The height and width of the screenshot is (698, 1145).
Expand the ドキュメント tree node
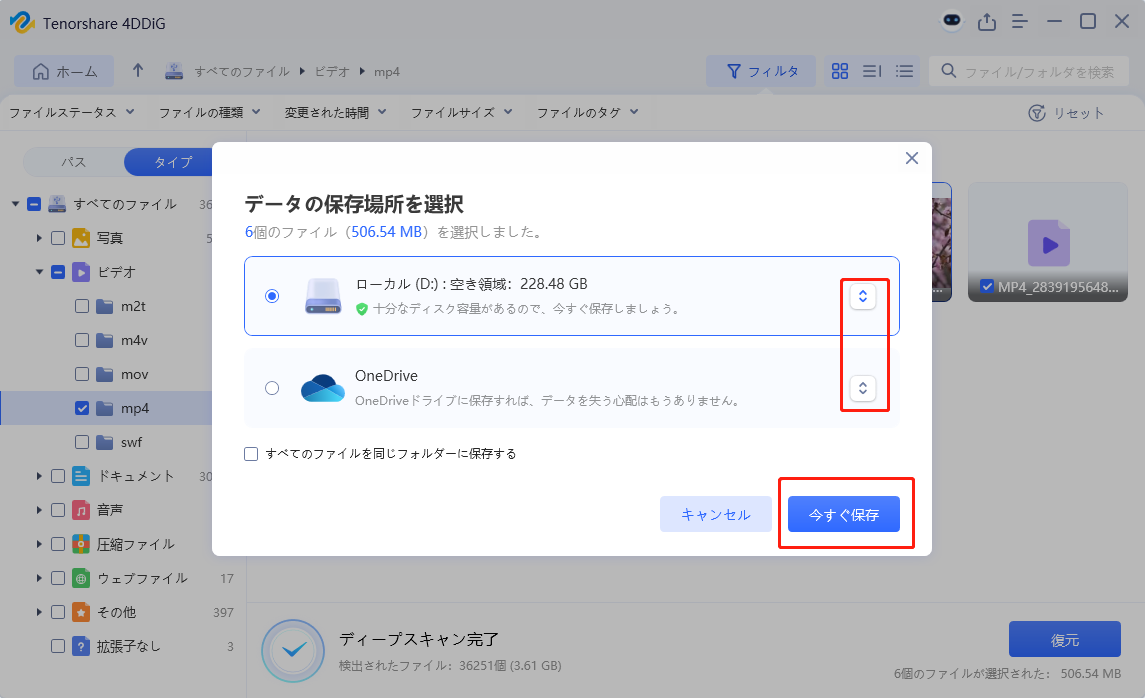[x=39, y=476]
